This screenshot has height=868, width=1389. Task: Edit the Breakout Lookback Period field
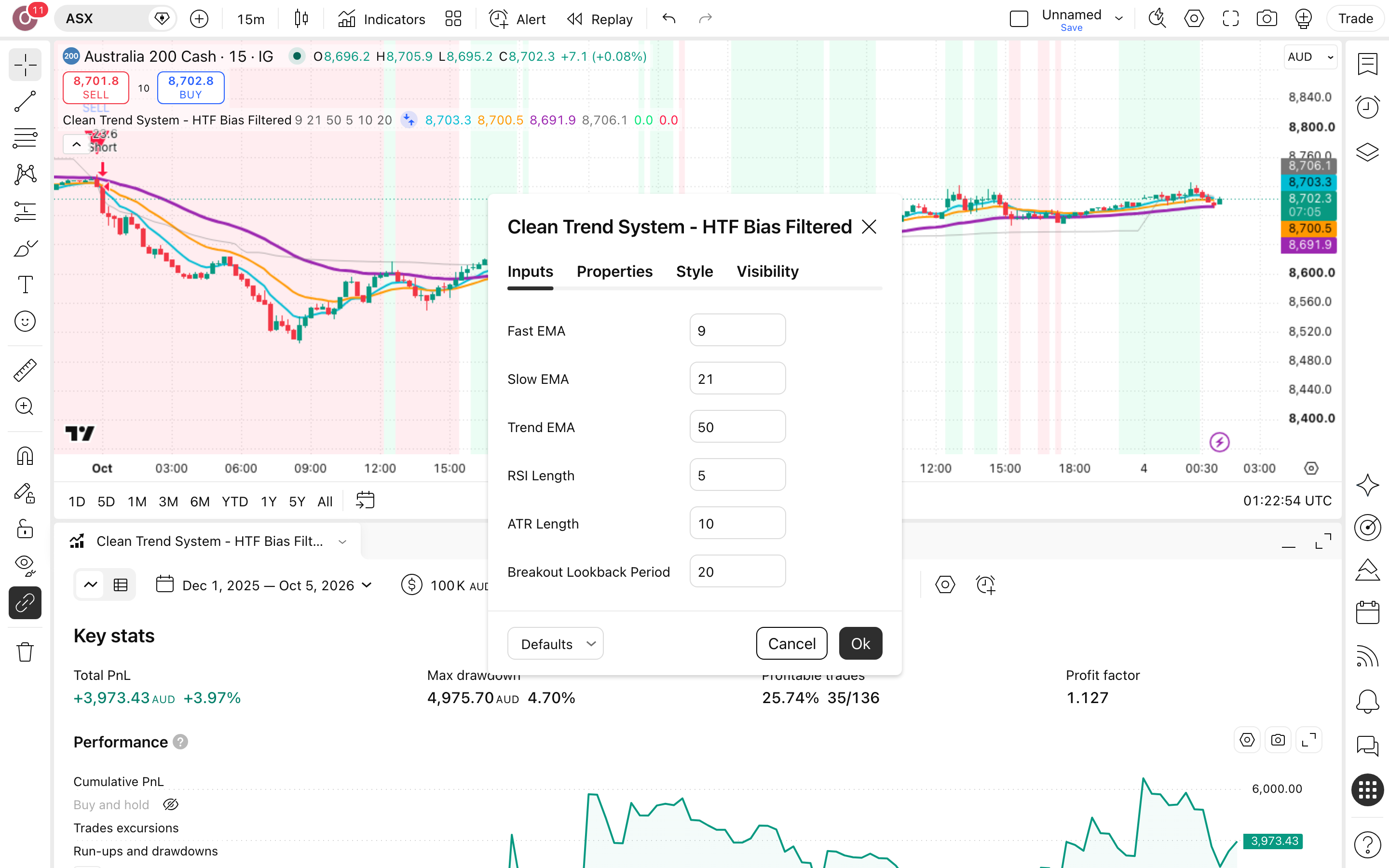pyautogui.click(x=737, y=571)
